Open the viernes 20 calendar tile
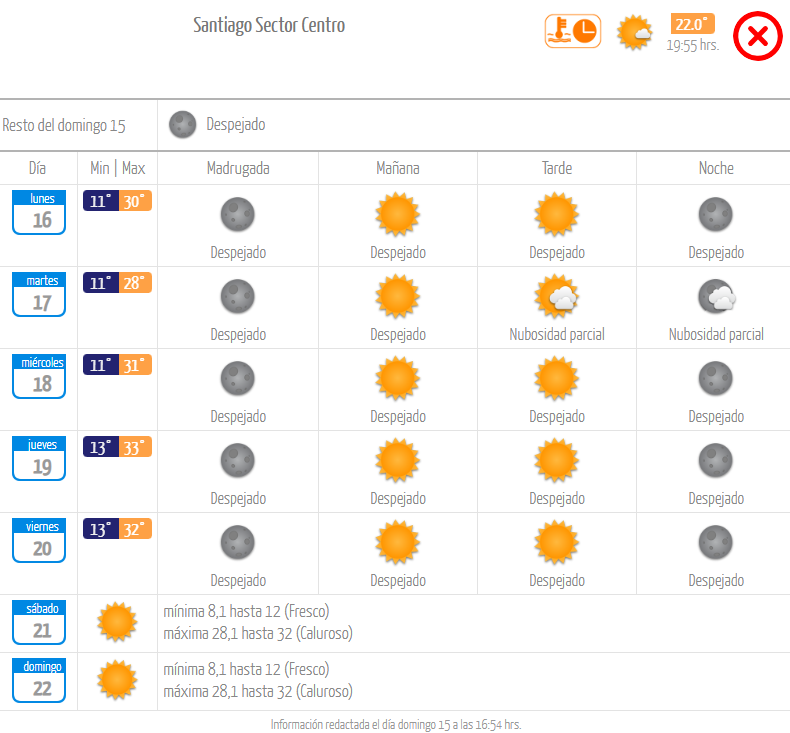The width and height of the screenshot is (790, 733). 39,540
